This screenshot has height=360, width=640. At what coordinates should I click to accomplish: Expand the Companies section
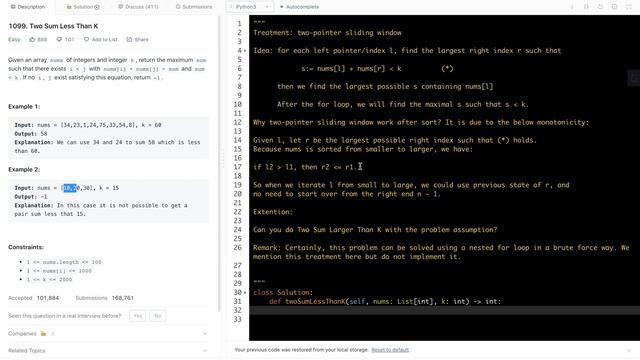(x=205, y=333)
